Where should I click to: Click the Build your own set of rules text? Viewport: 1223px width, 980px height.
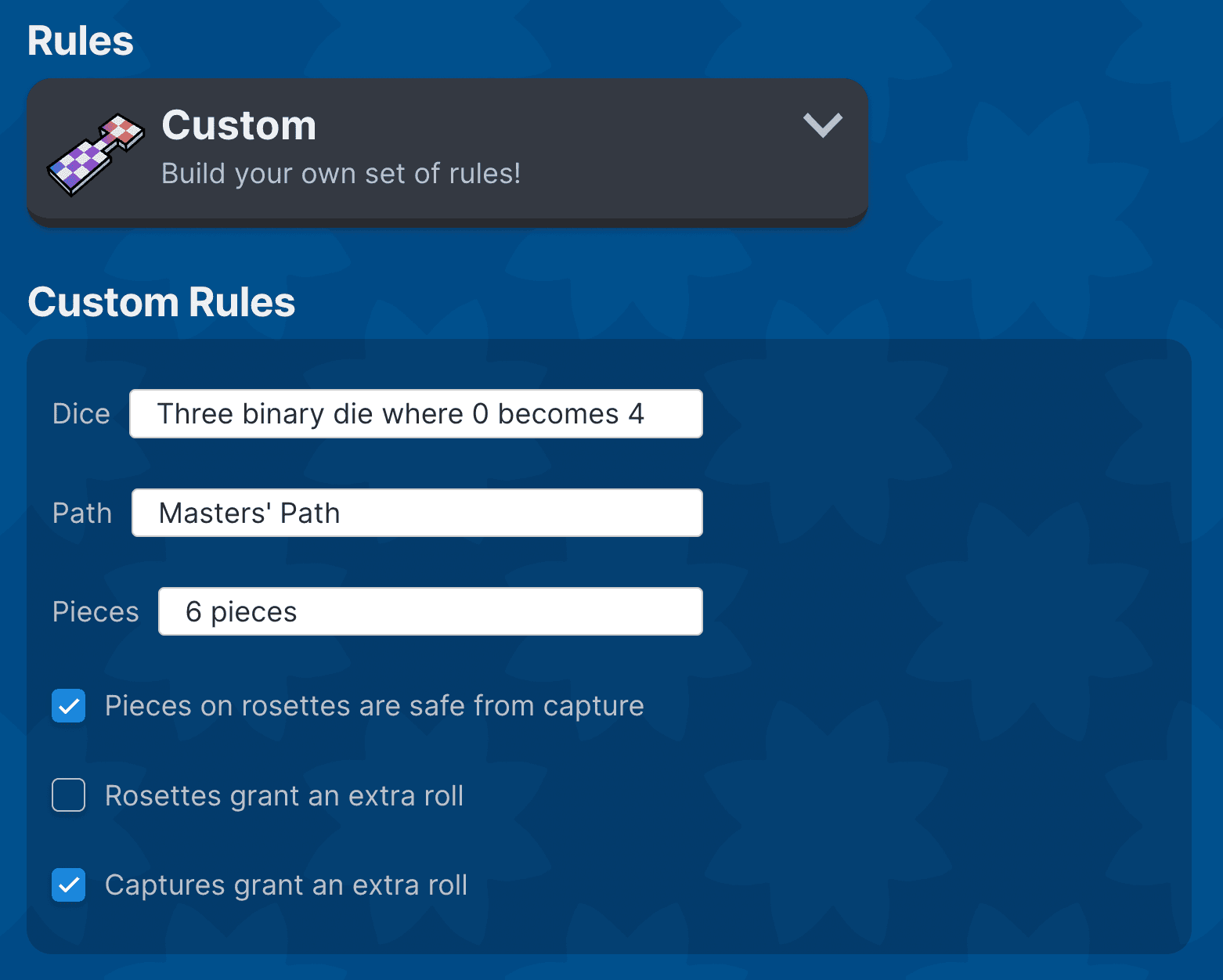click(x=341, y=173)
